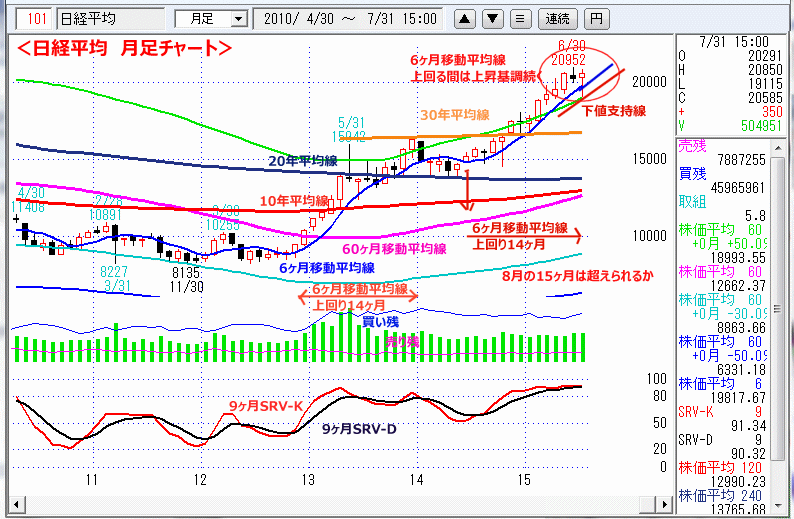This screenshot has height=519, width=794.
Task: Click the date range field 2010/4/30
Action: point(347,19)
